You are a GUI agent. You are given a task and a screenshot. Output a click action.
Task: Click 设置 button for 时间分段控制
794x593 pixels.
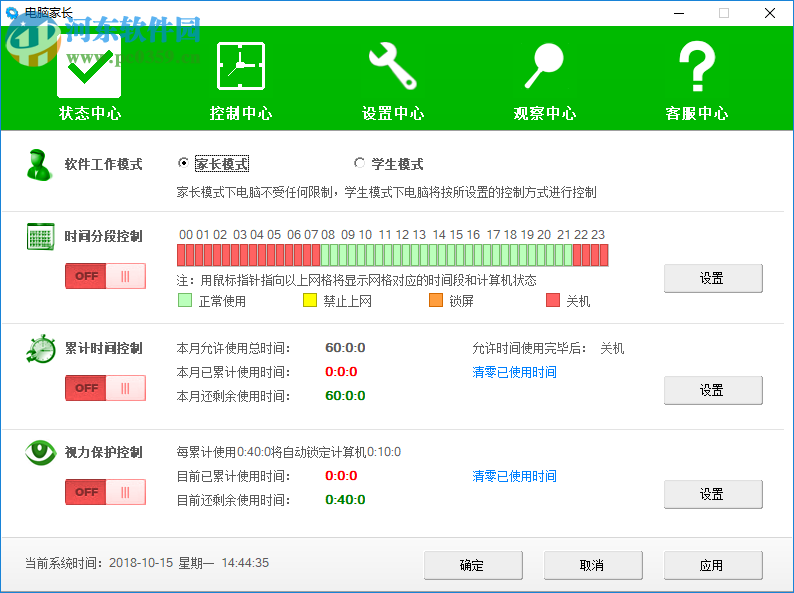(713, 278)
